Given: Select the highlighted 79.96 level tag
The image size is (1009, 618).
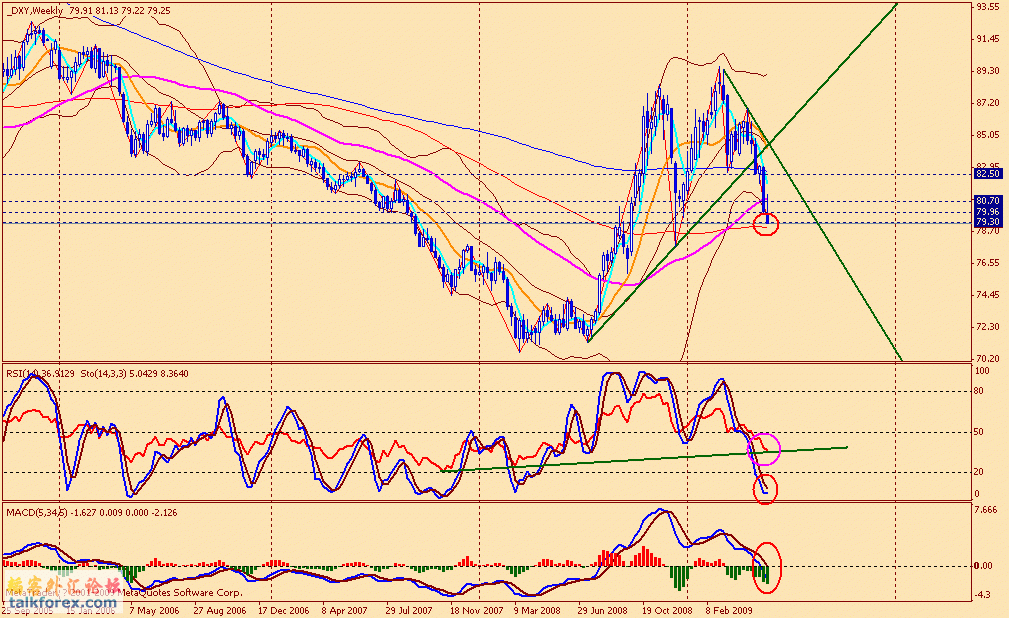Looking at the screenshot, I should pos(988,212).
